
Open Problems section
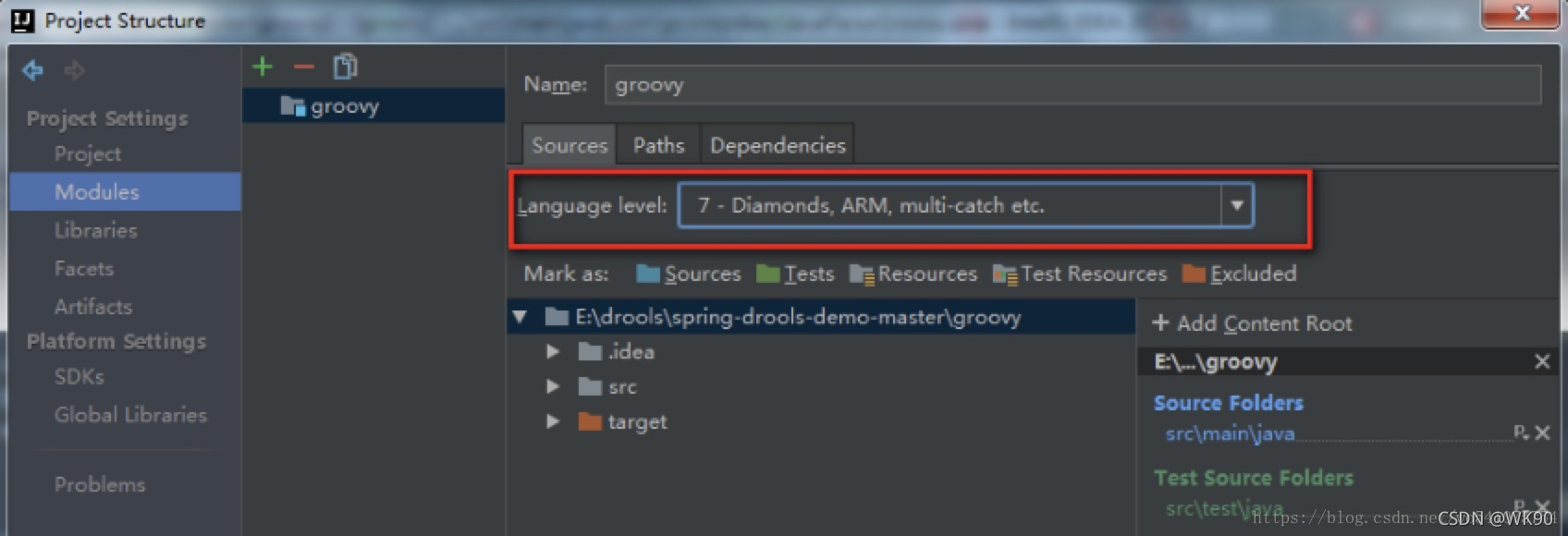coord(99,484)
